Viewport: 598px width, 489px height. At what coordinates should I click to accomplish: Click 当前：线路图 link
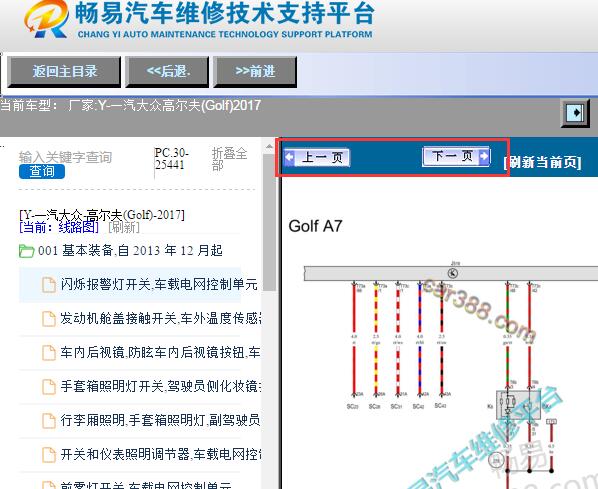pos(59,227)
